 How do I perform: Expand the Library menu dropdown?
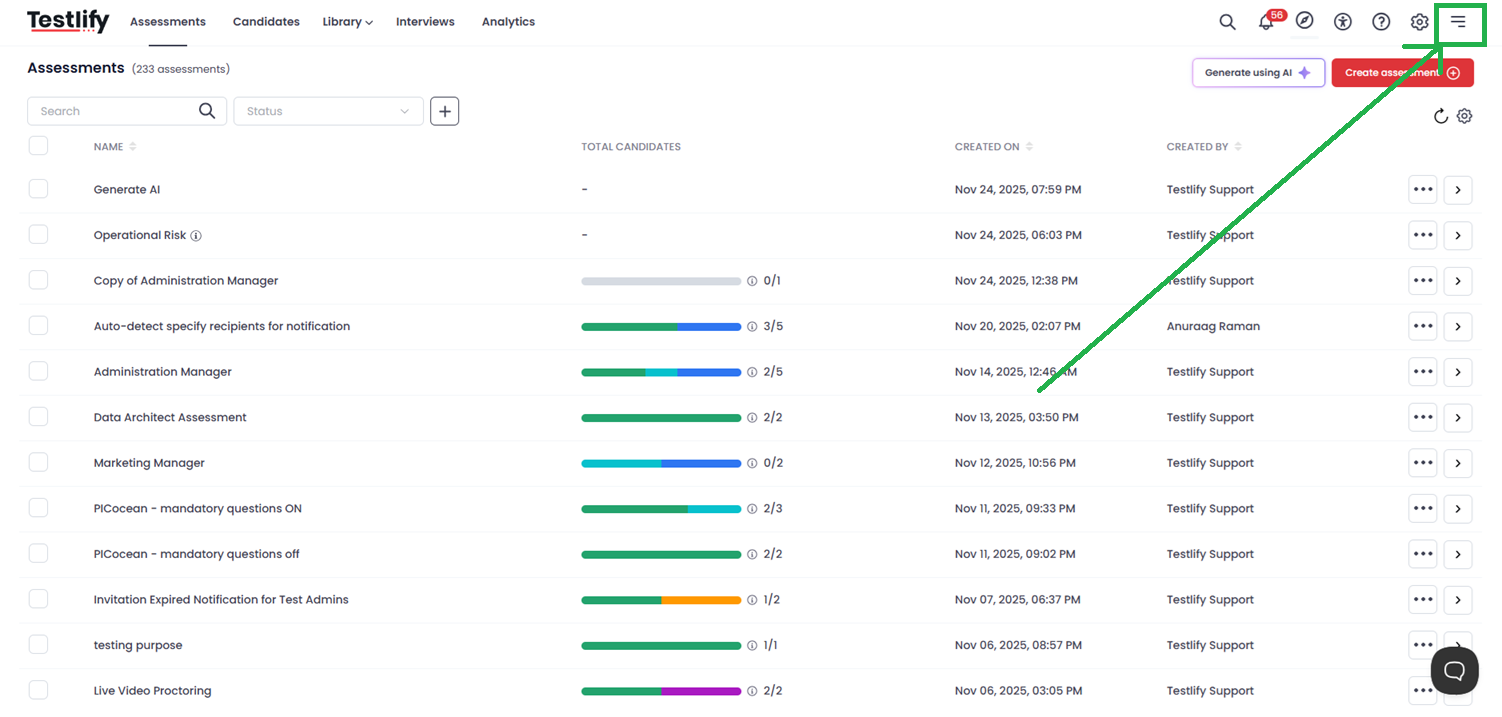(x=347, y=22)
